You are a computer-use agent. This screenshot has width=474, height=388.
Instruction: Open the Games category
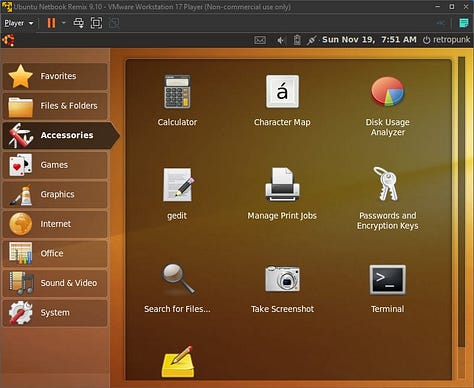(x=55, y=165)
